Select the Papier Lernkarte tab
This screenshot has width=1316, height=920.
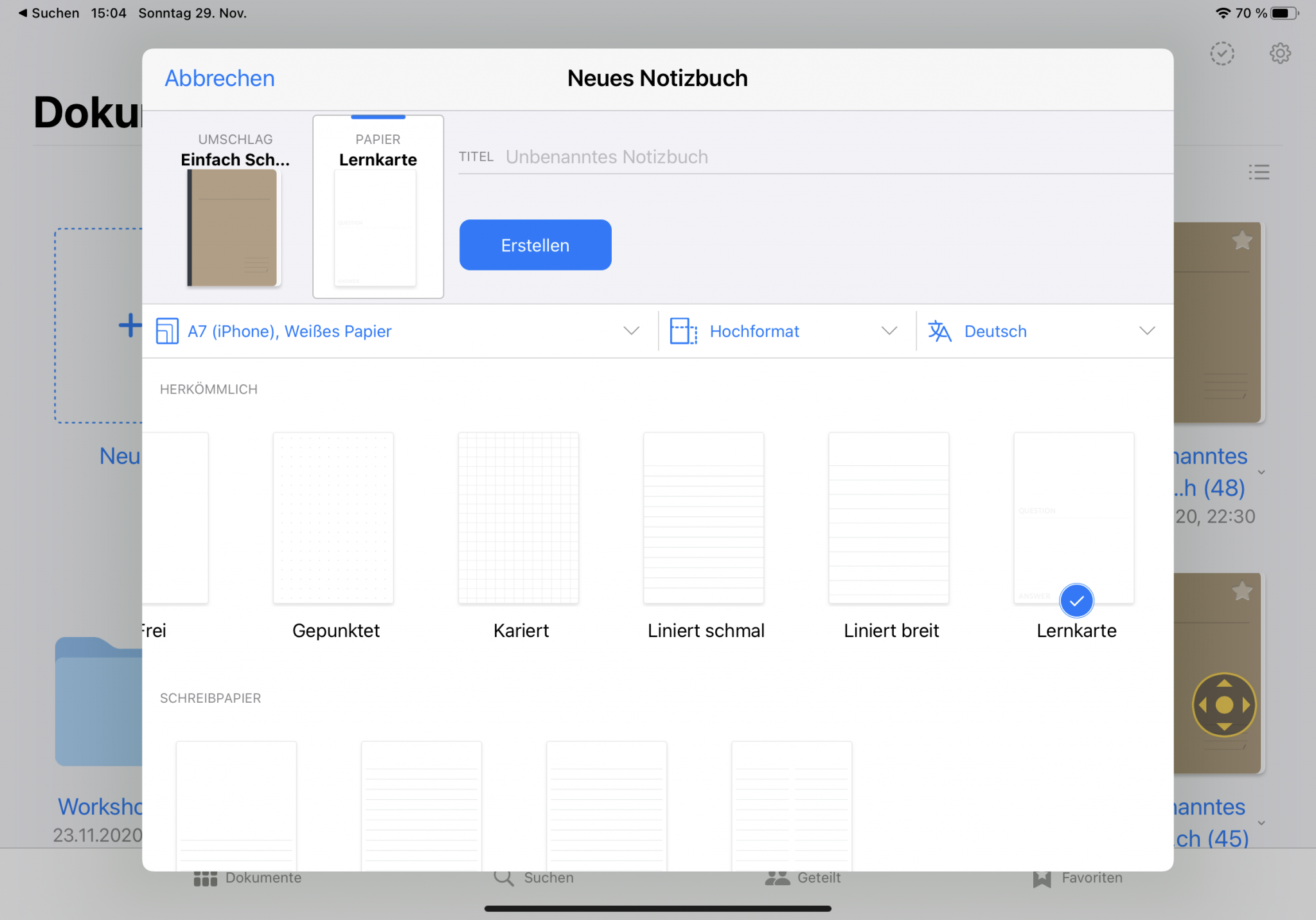[378, 207]
